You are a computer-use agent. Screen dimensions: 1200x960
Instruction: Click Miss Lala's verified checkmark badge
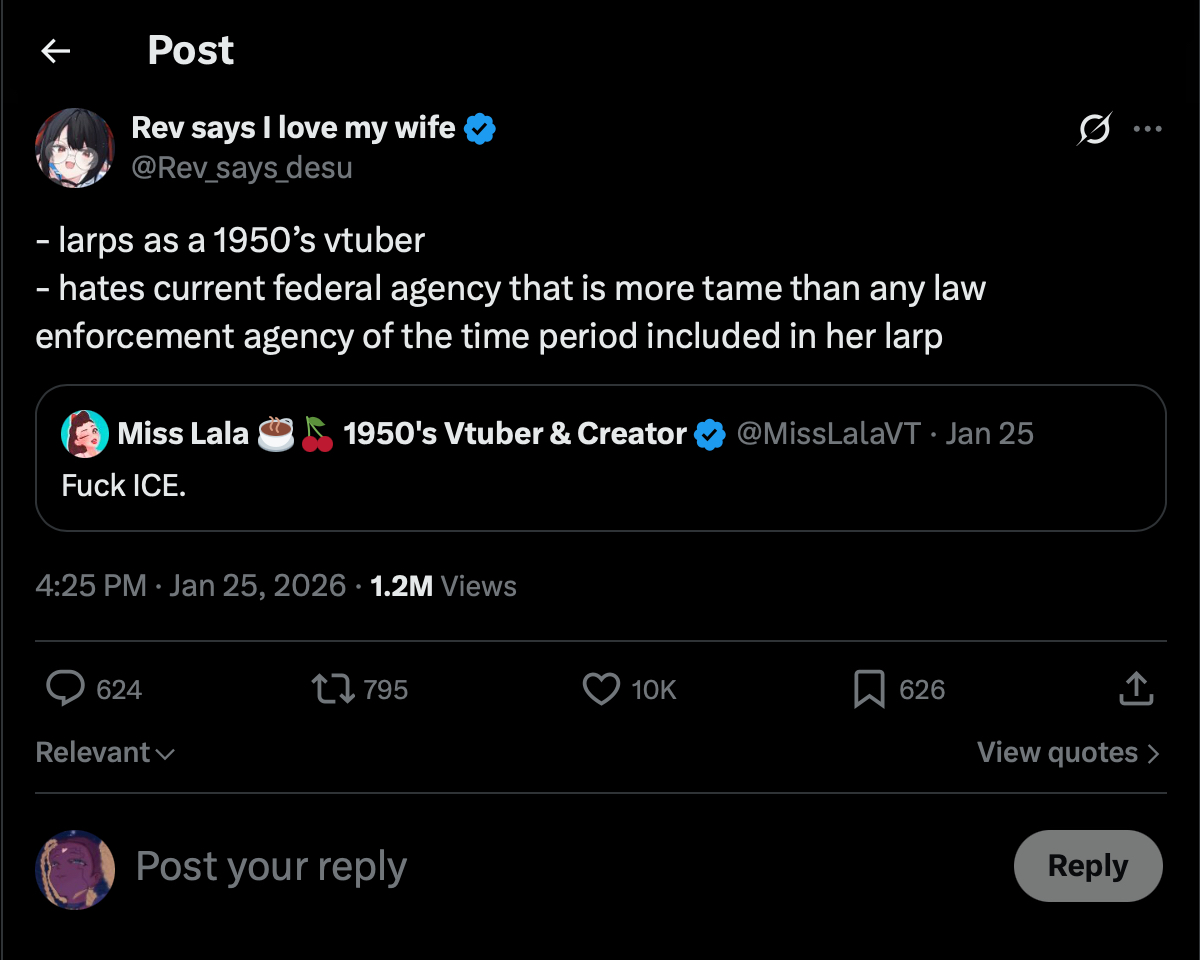click(710, 434)
